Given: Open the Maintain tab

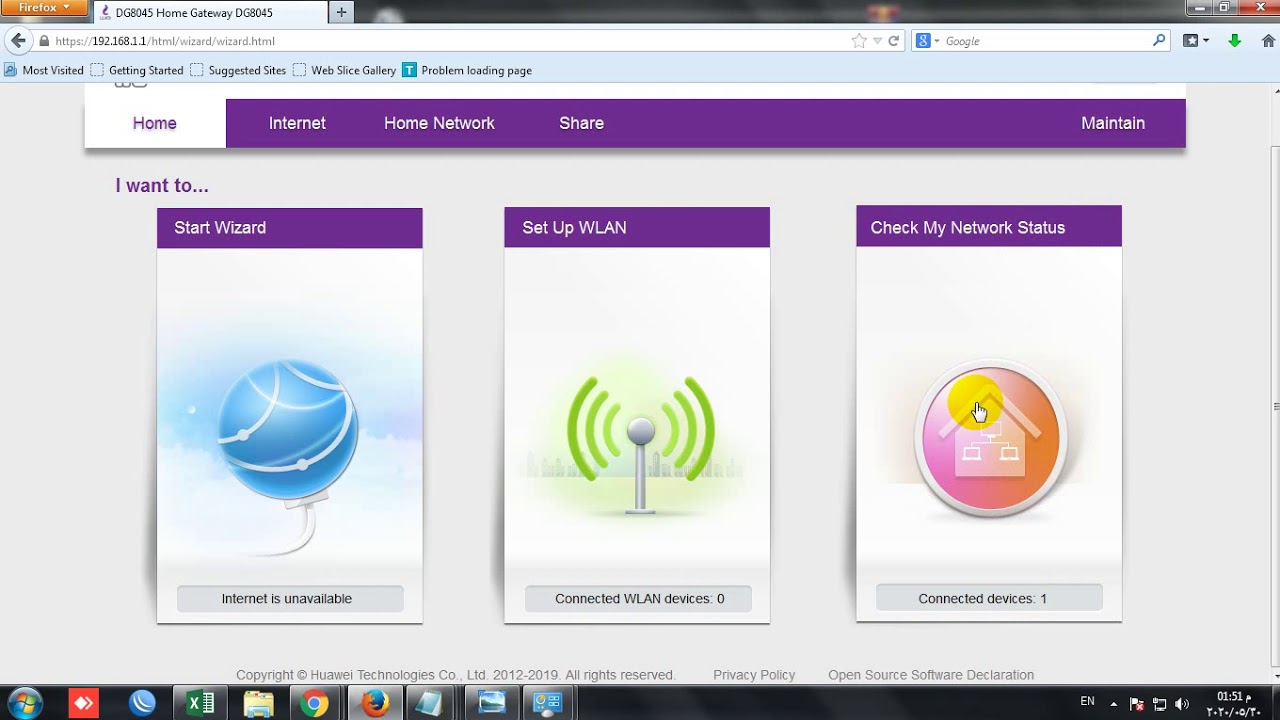Looking at the screenshot, I should tap(1113, 123).
